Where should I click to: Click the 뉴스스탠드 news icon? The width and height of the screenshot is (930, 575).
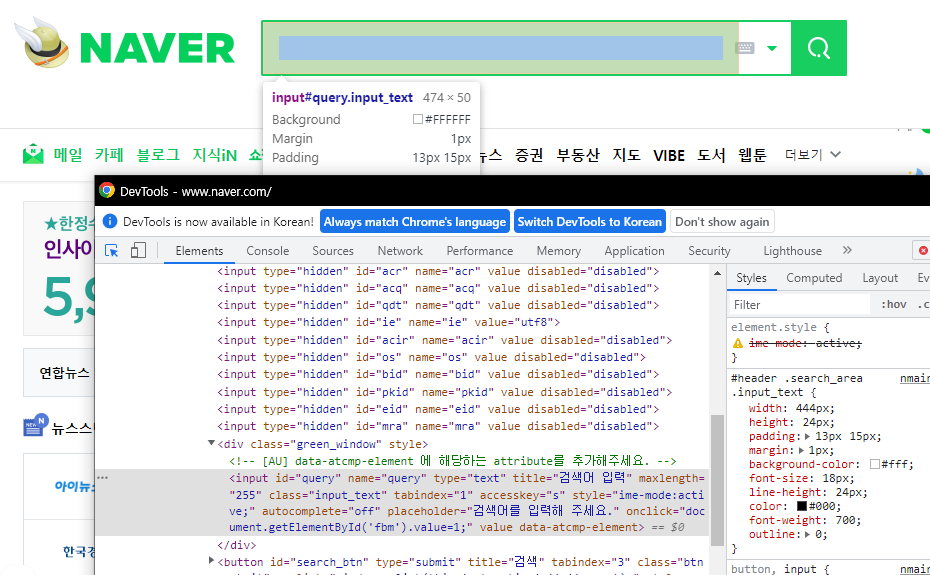click(x=36, y=424)
